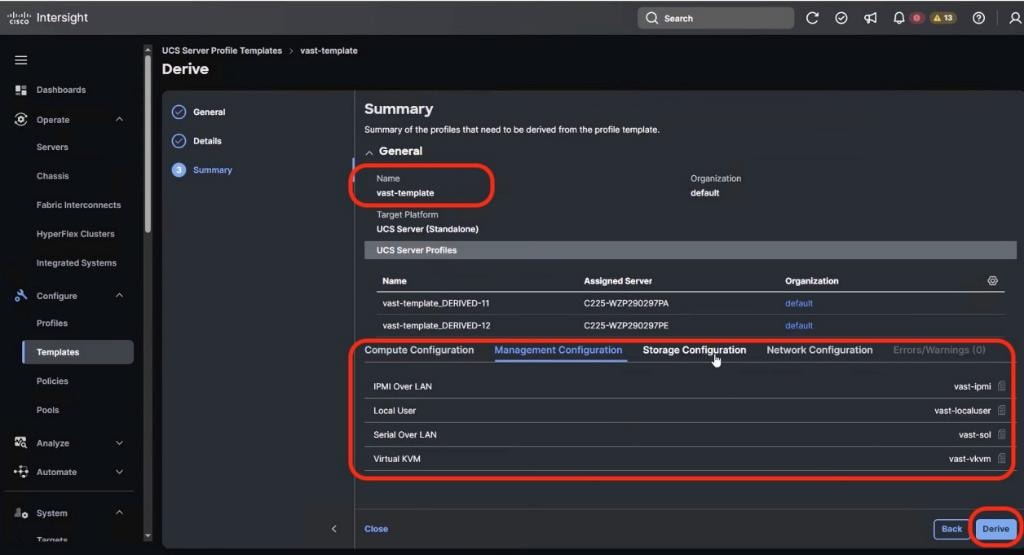1024x555 pixels.
Task: Click the Dashboards grid icon
Action: (x=21, y=90)
